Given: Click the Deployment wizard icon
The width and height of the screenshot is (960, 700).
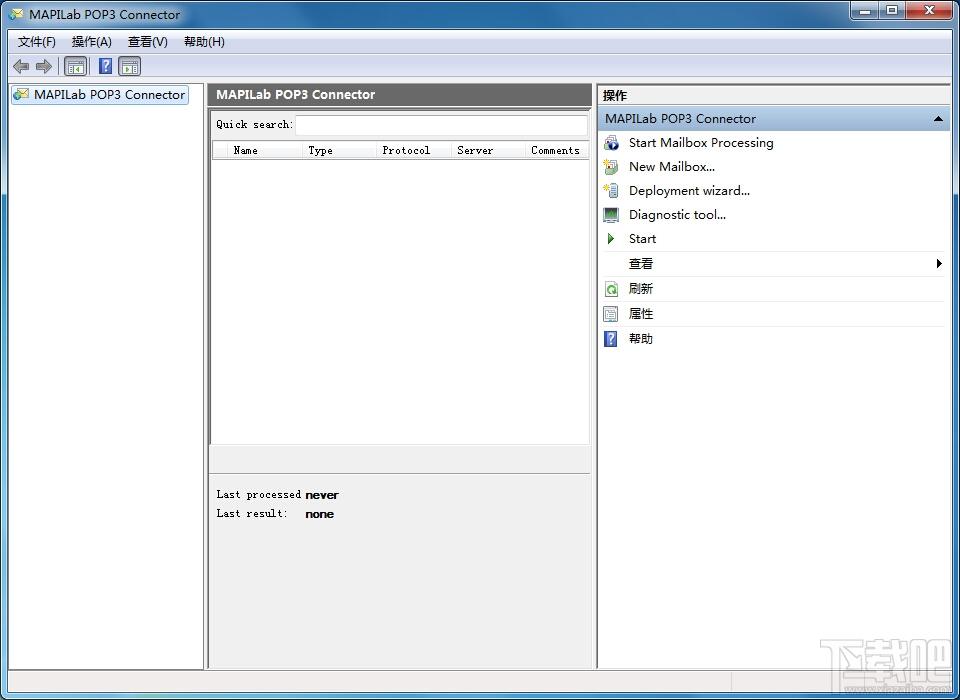Looking at the screenshot, I should coord(611,190).
